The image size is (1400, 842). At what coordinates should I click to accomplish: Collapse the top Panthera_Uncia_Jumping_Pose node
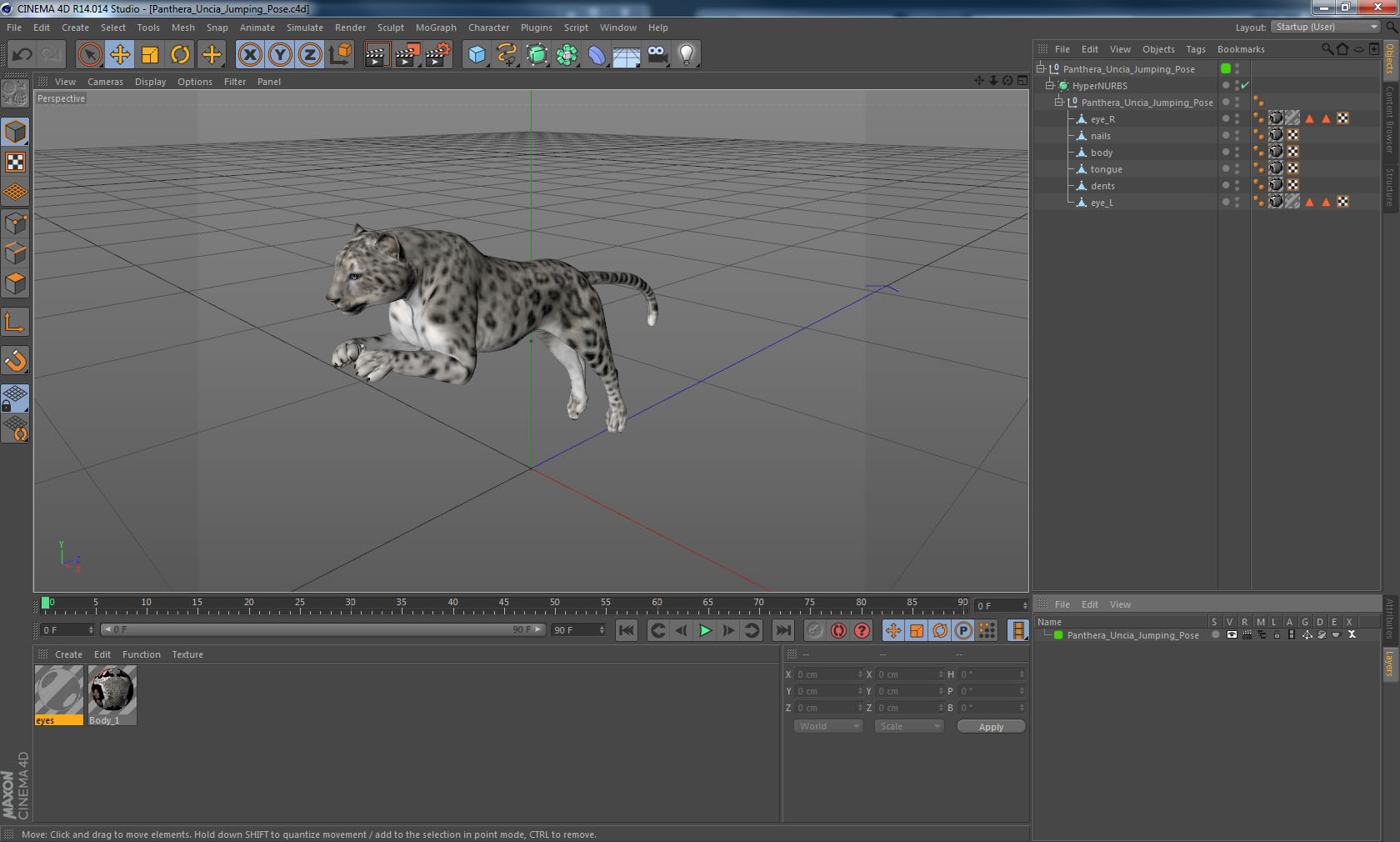1041,69
